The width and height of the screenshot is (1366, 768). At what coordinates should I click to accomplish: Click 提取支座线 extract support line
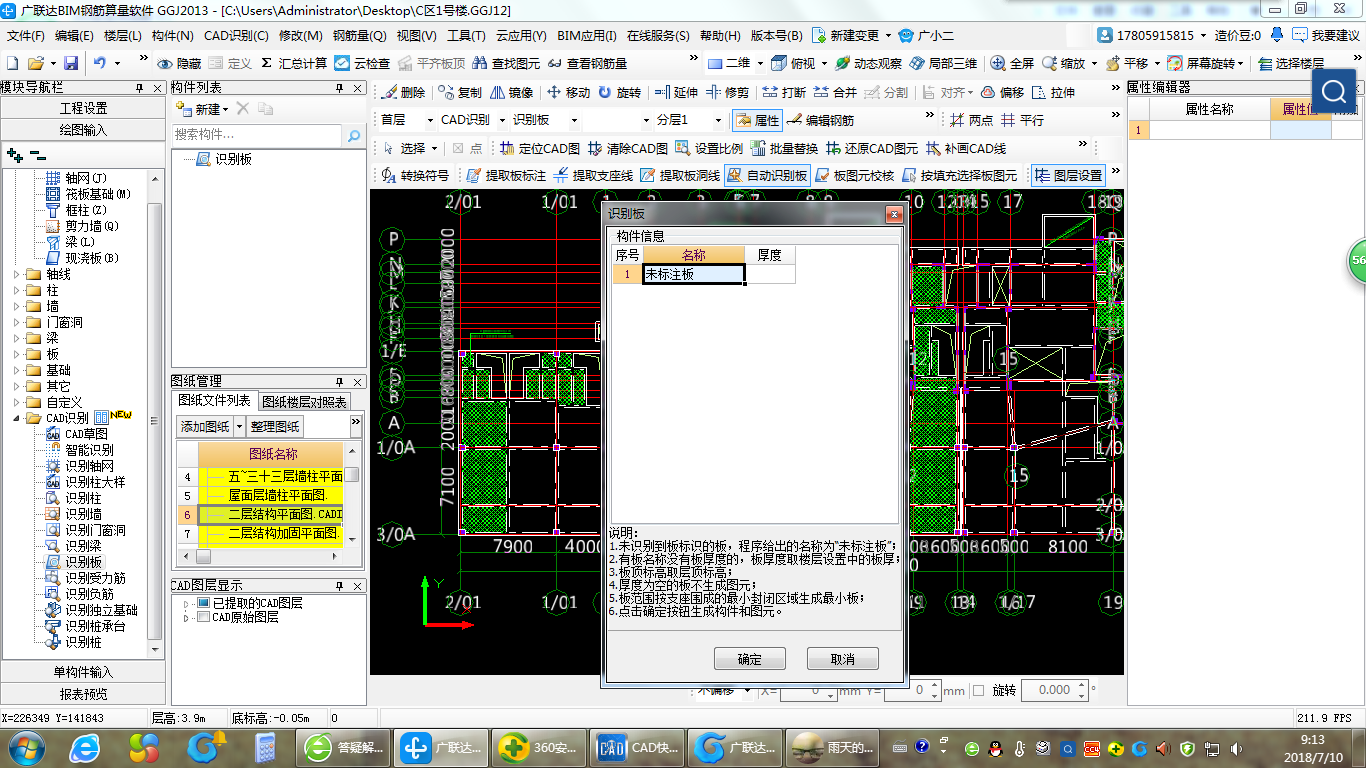(x=593, y=175)
